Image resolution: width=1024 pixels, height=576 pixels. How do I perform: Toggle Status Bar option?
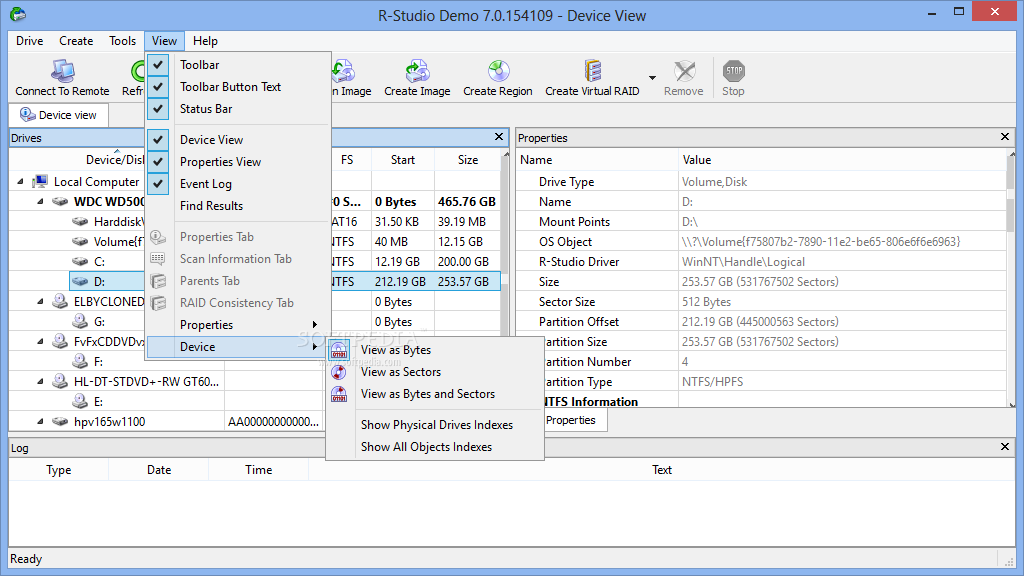click(158, 109)
